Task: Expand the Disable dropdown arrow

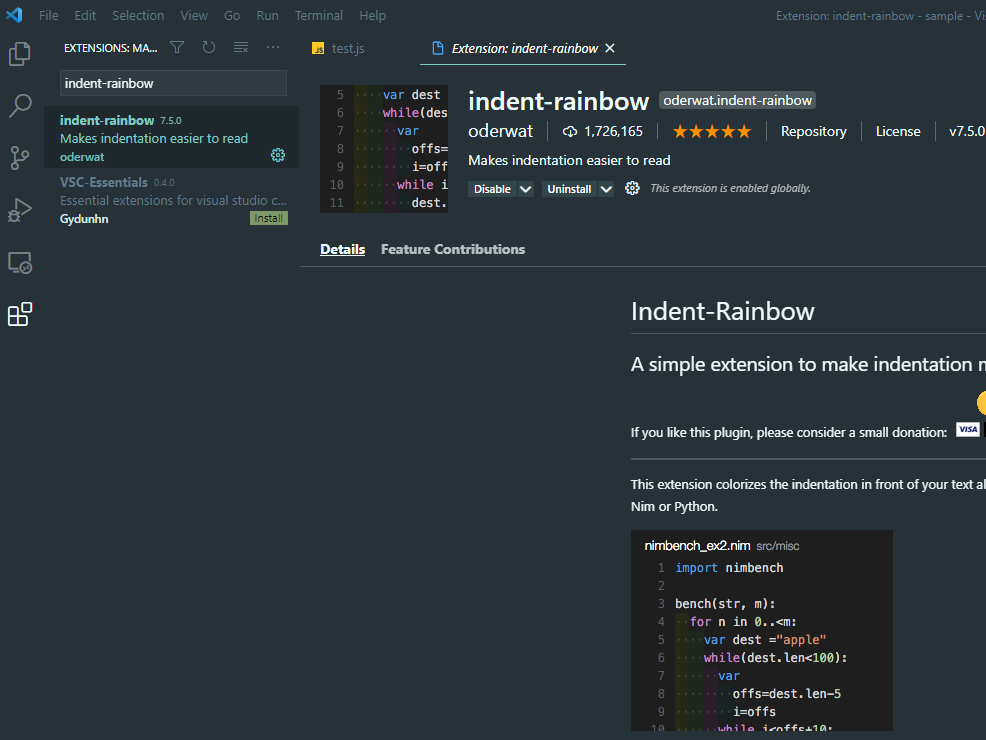Action: (x=525, y=189)
